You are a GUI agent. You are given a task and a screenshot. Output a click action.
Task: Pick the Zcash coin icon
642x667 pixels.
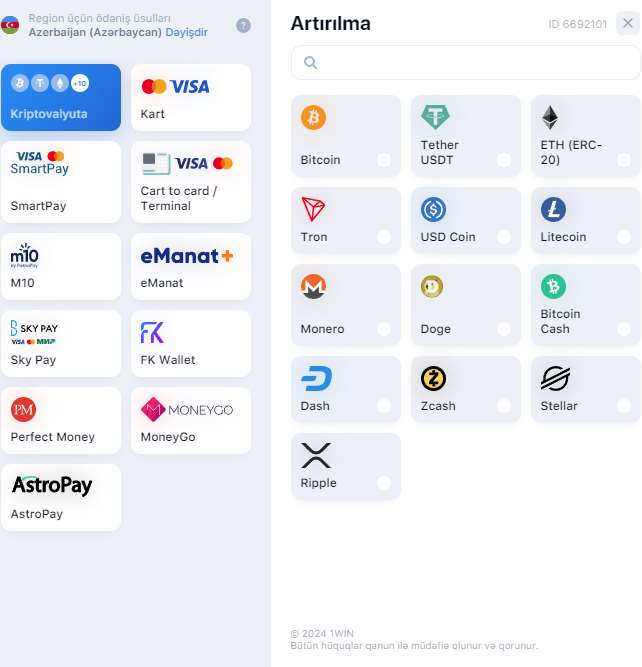[x=433, y=378]
